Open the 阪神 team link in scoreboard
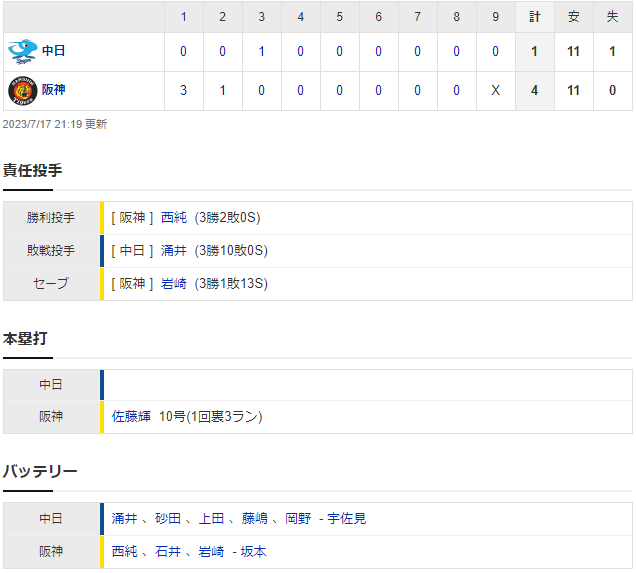Screen dimensions: 636x573 coord(54,90)
